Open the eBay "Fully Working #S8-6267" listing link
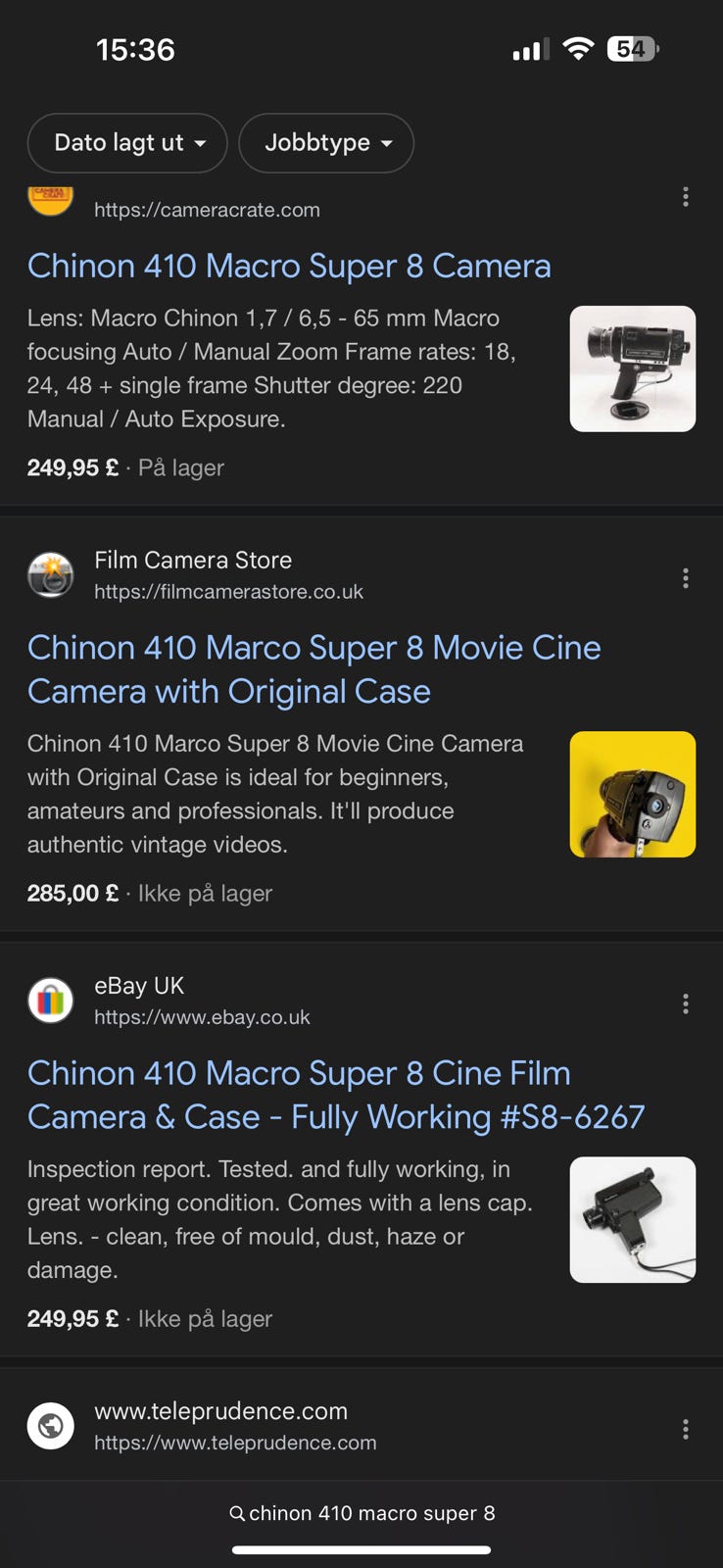The height and width of the screenshot is (1568, 723). point(335,1095)
